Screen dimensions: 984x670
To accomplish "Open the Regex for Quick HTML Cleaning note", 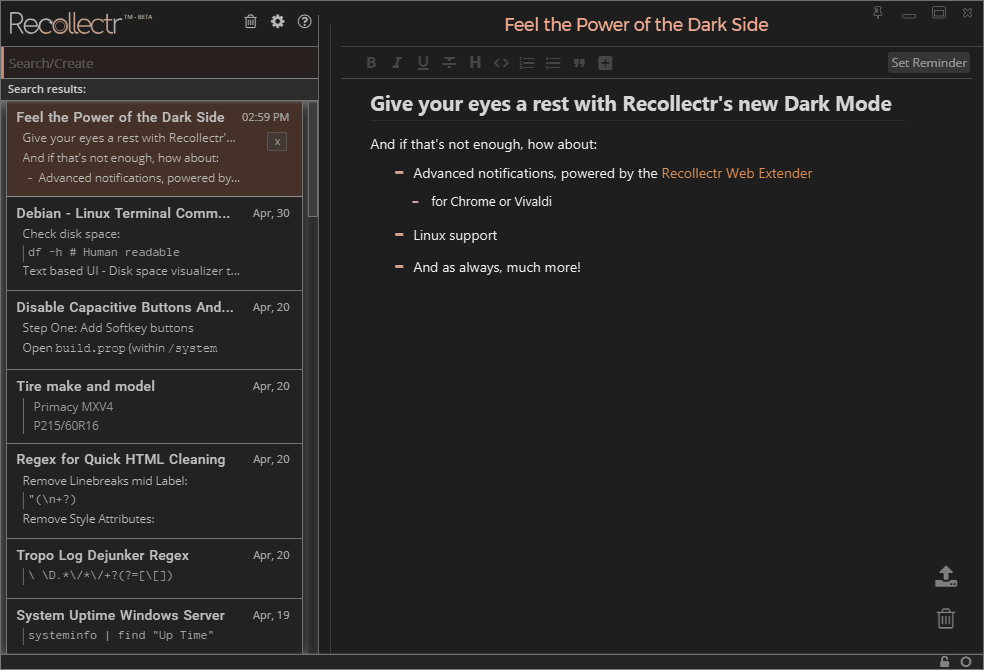I will tap(154, 491).
